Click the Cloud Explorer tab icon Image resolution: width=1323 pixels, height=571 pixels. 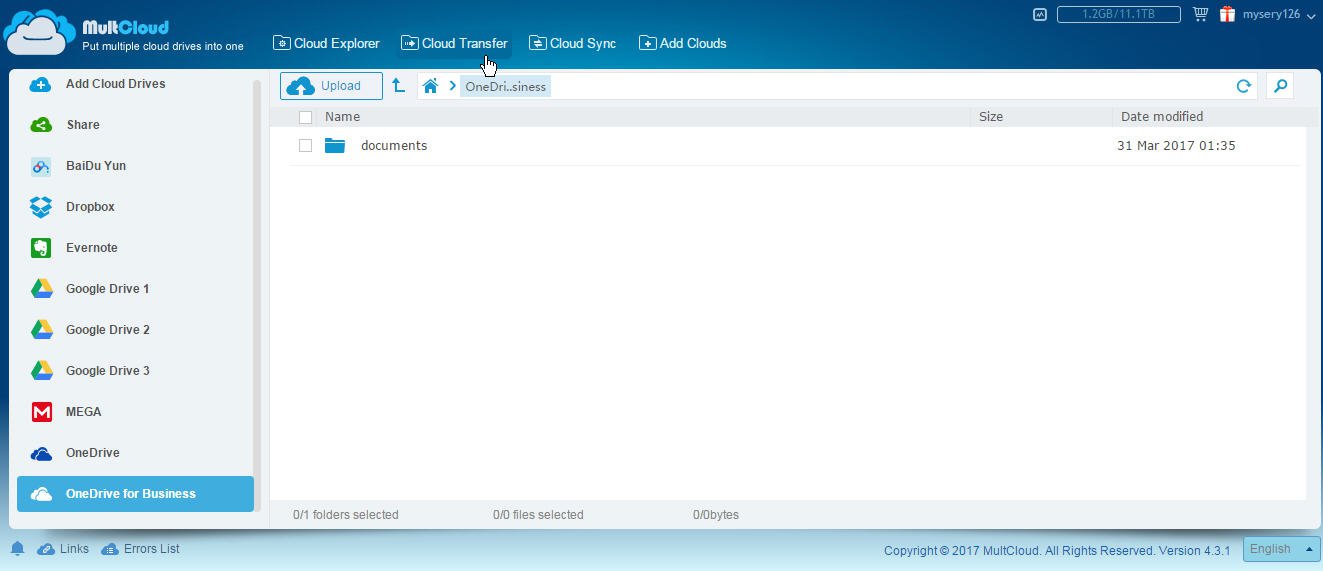click(282, 43)
